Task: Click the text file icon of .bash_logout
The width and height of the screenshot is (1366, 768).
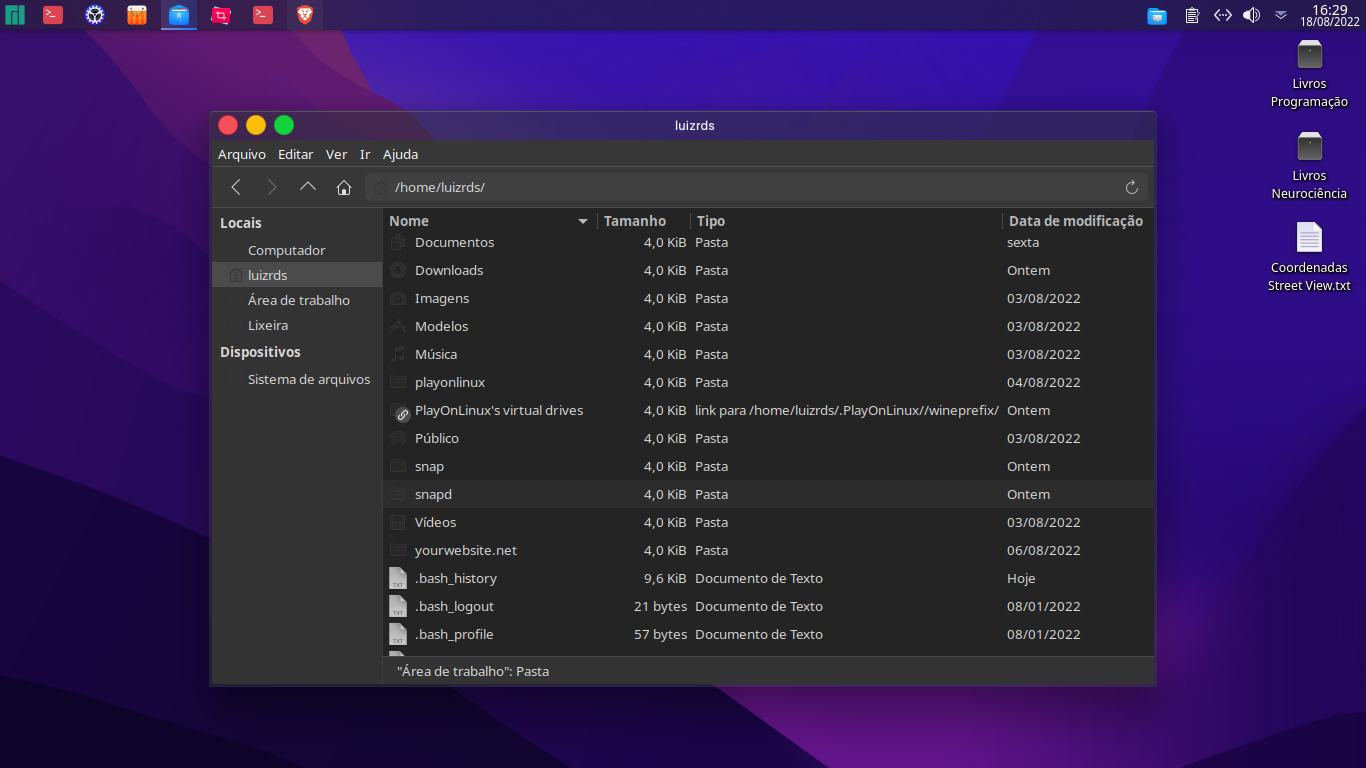Action: pyautogui.click(x=398, y=607)
